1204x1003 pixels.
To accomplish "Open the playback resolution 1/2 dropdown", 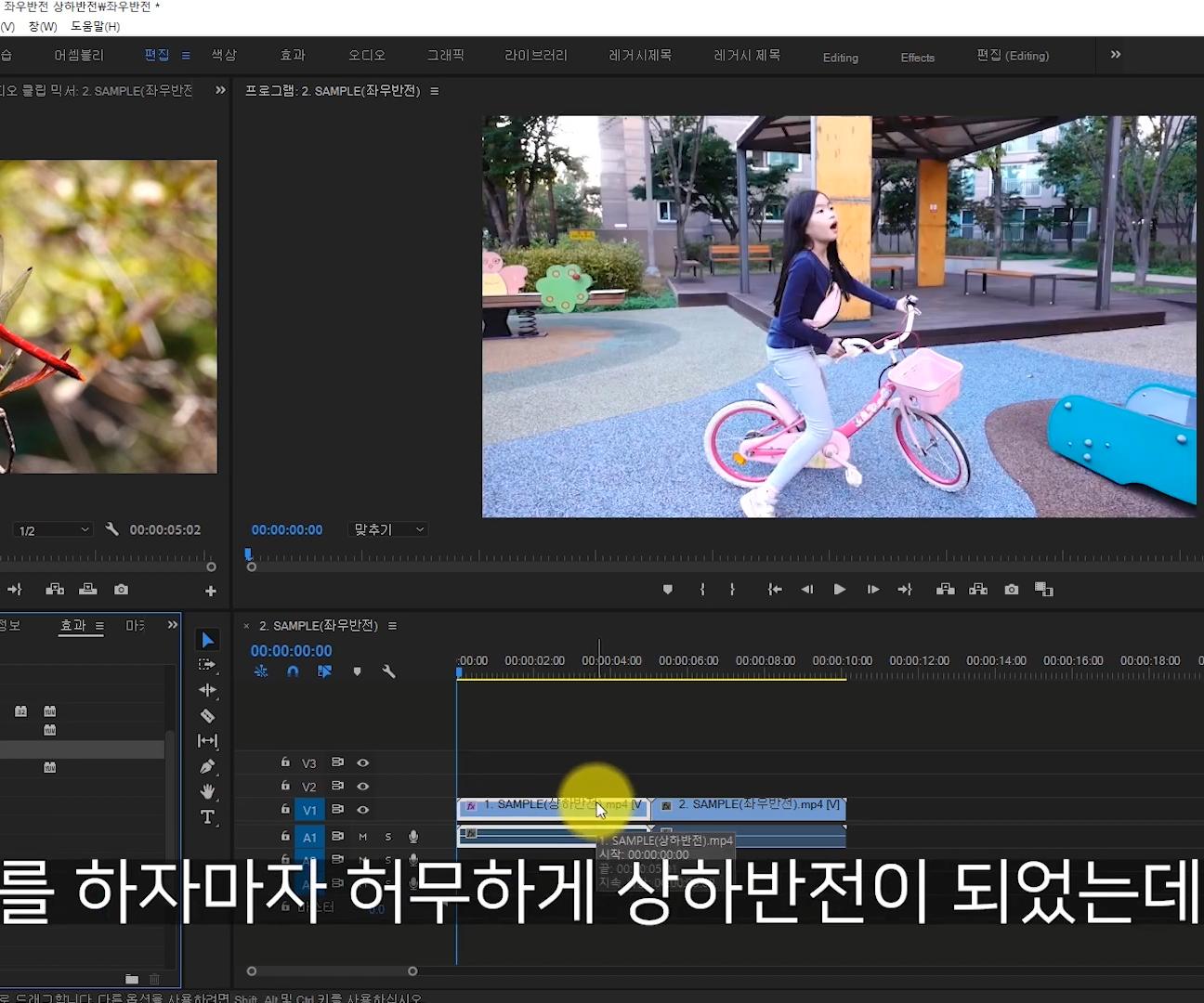I will click(x=53, y=528).
